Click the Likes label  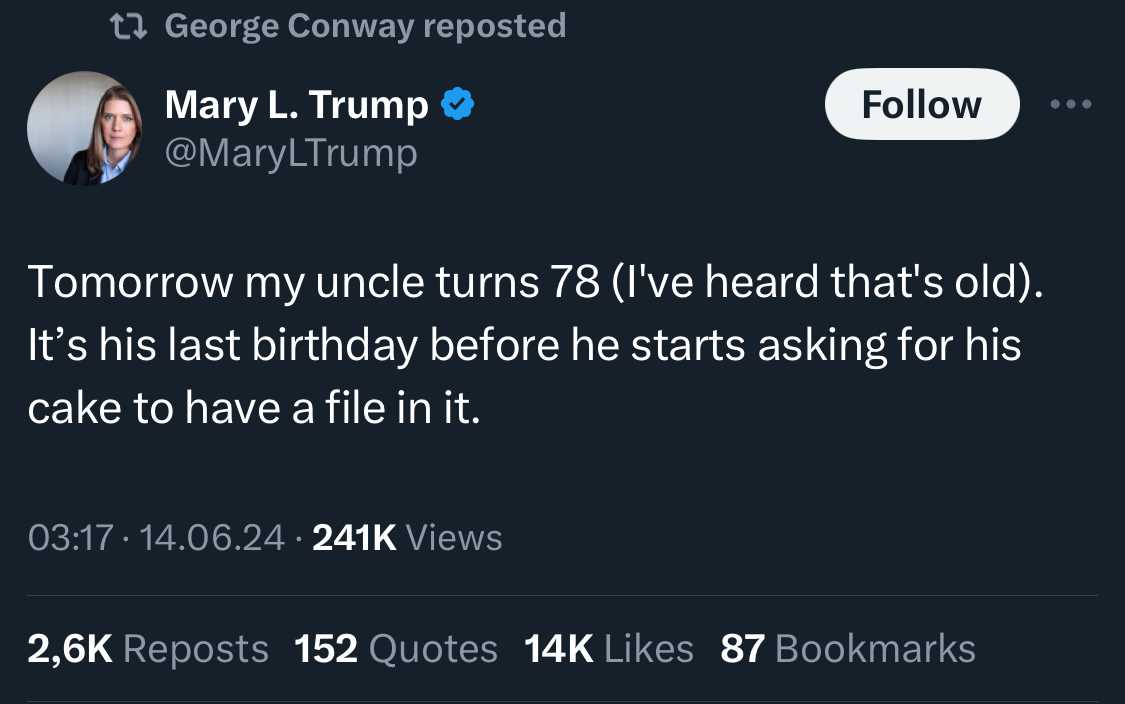click(649, 649)
